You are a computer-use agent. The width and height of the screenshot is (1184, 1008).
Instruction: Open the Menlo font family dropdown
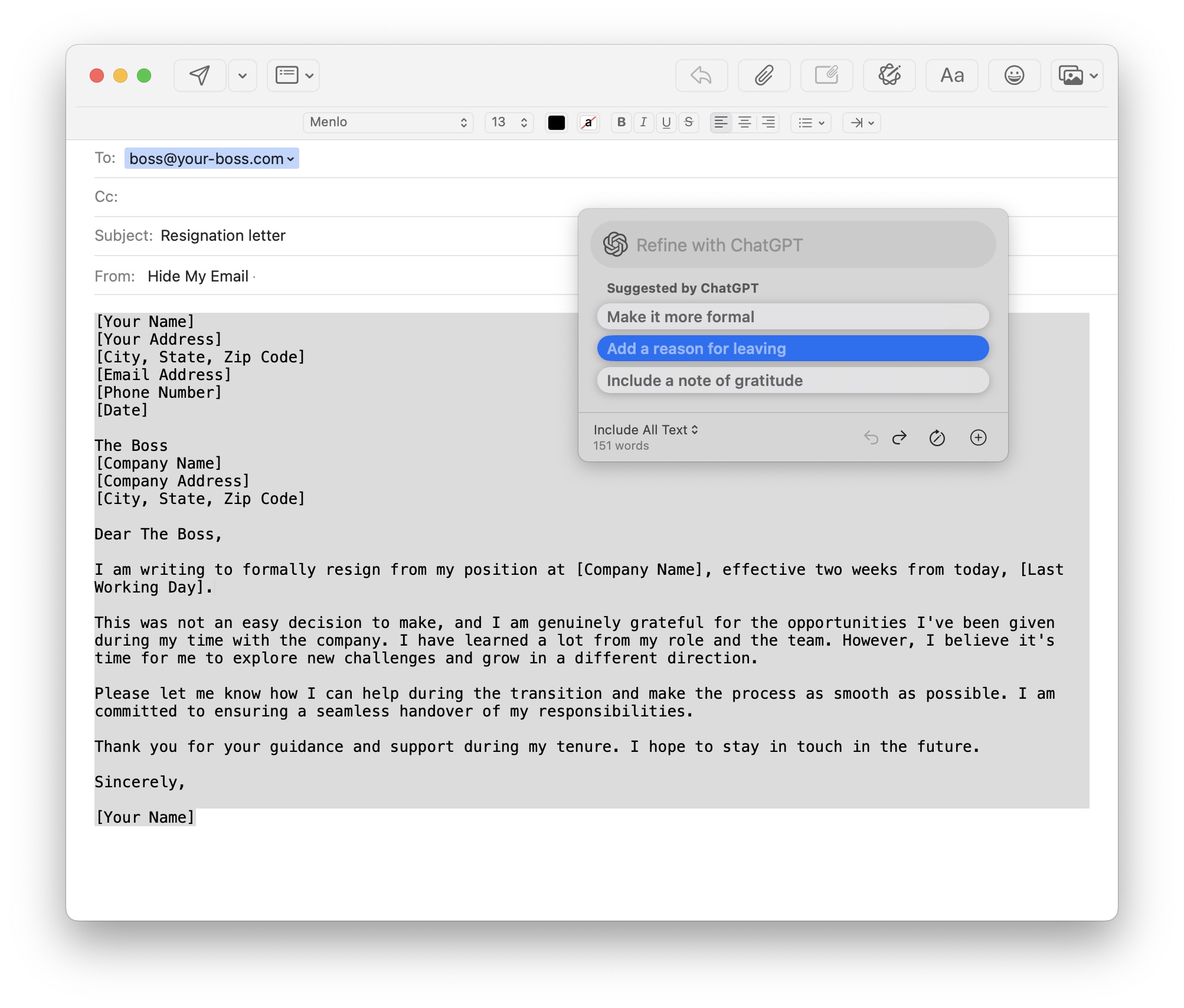(388, 122)
